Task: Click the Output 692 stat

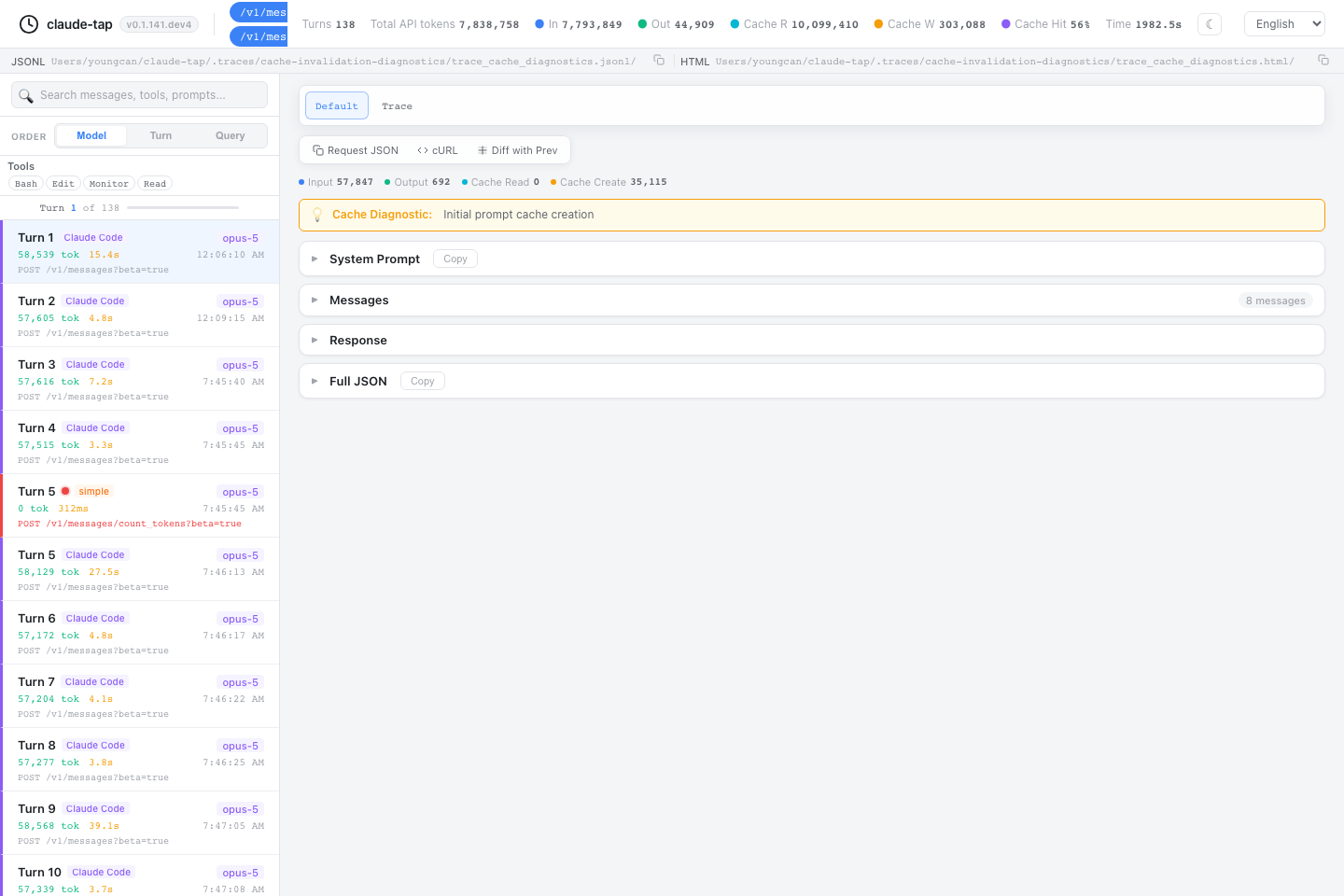Action: pos(417,182)
